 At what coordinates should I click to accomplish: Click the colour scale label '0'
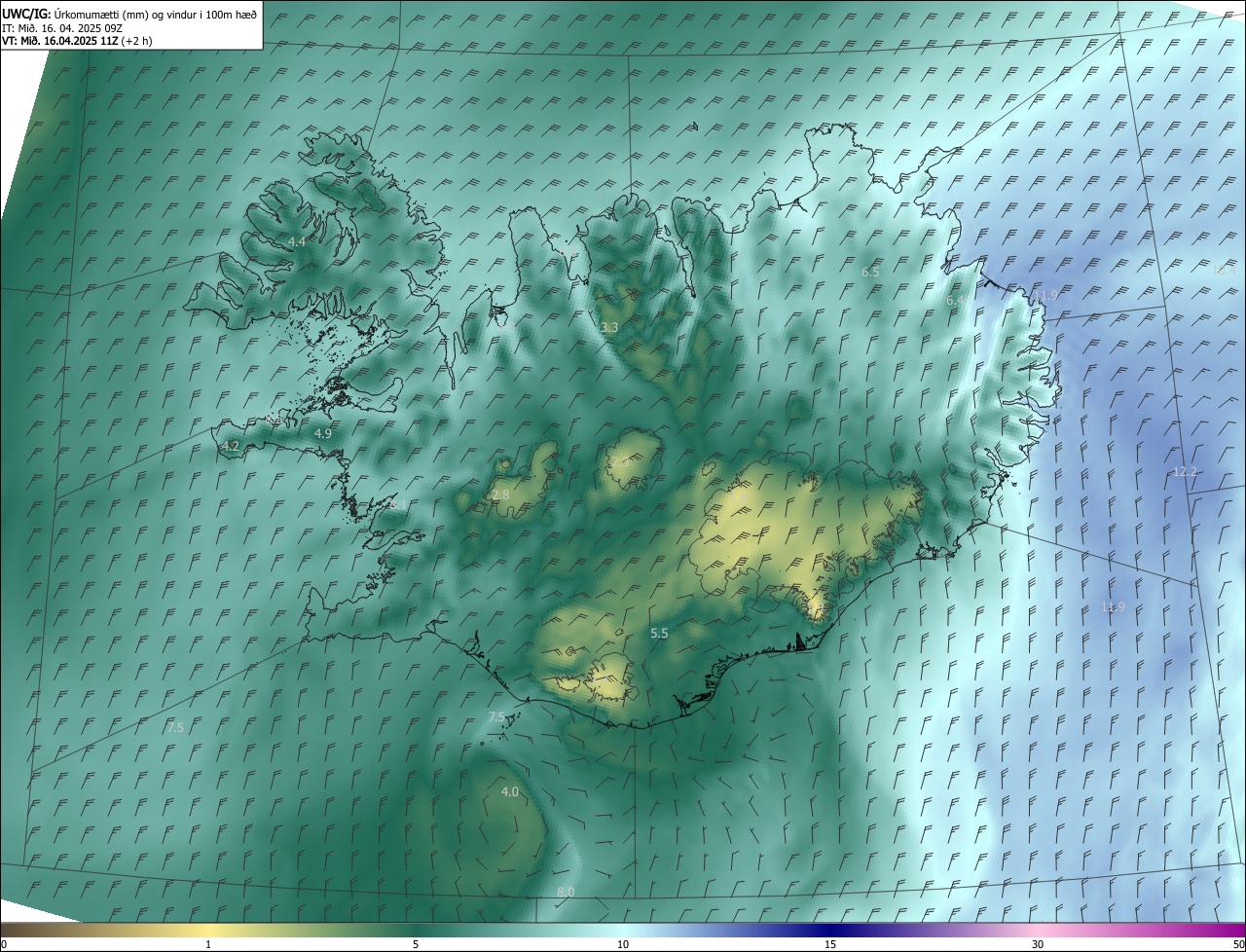point(3,944)
